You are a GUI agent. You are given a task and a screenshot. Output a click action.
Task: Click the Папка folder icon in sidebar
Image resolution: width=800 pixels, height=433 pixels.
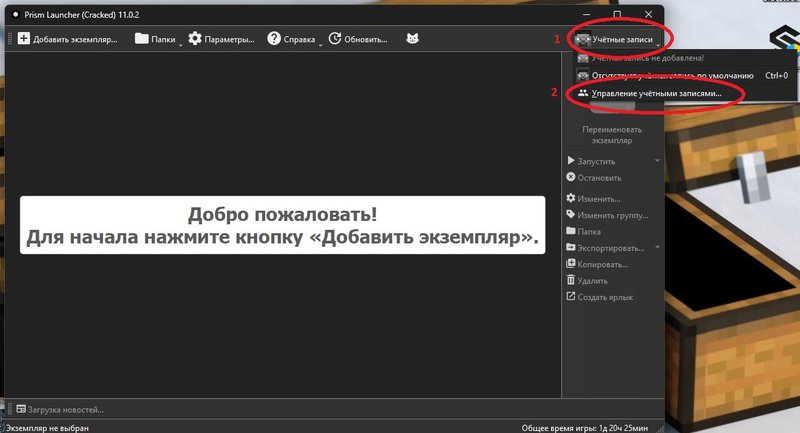coord(571,231)
